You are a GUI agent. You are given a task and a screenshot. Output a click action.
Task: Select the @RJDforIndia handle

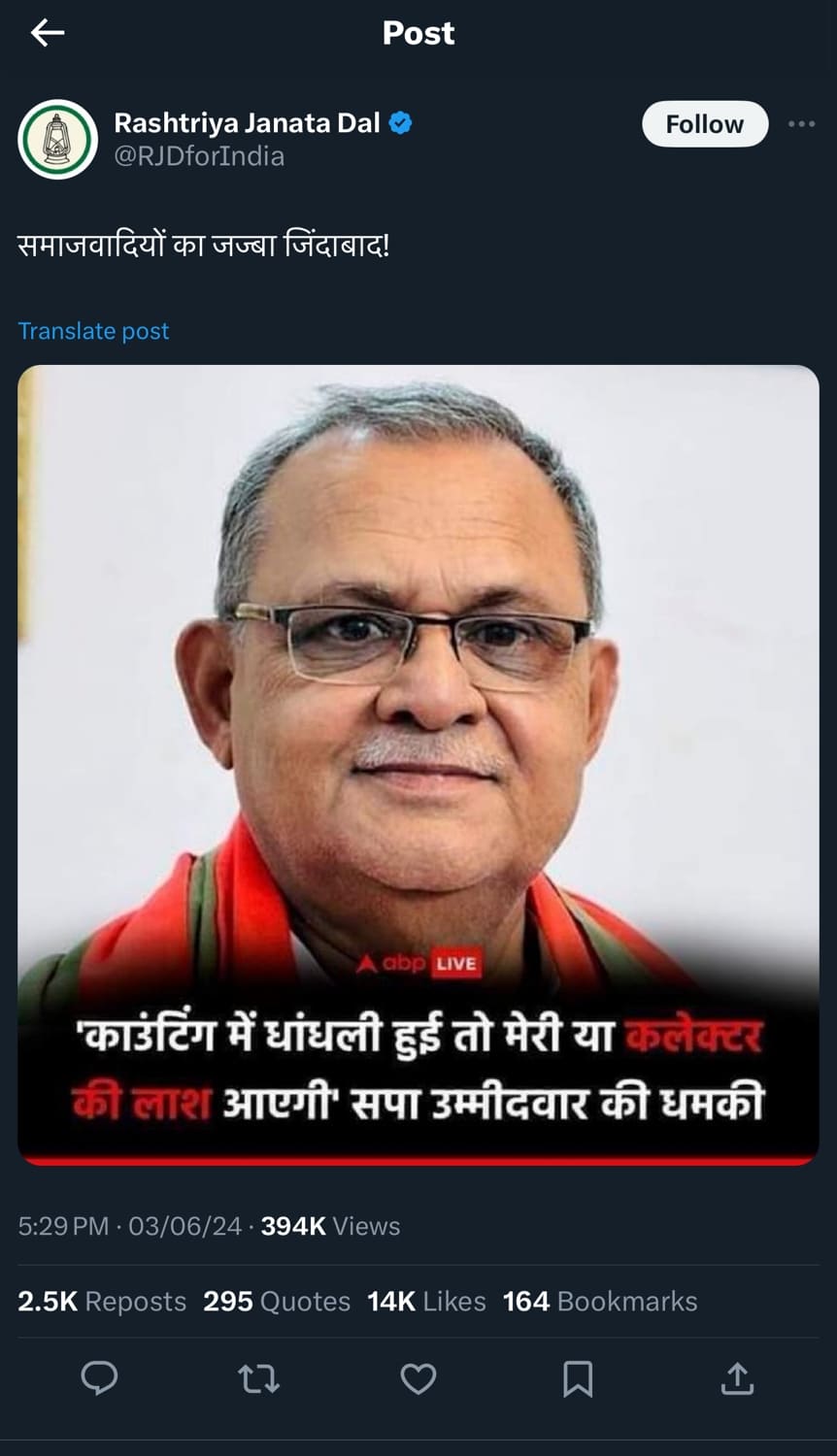[x=199, y=156]
